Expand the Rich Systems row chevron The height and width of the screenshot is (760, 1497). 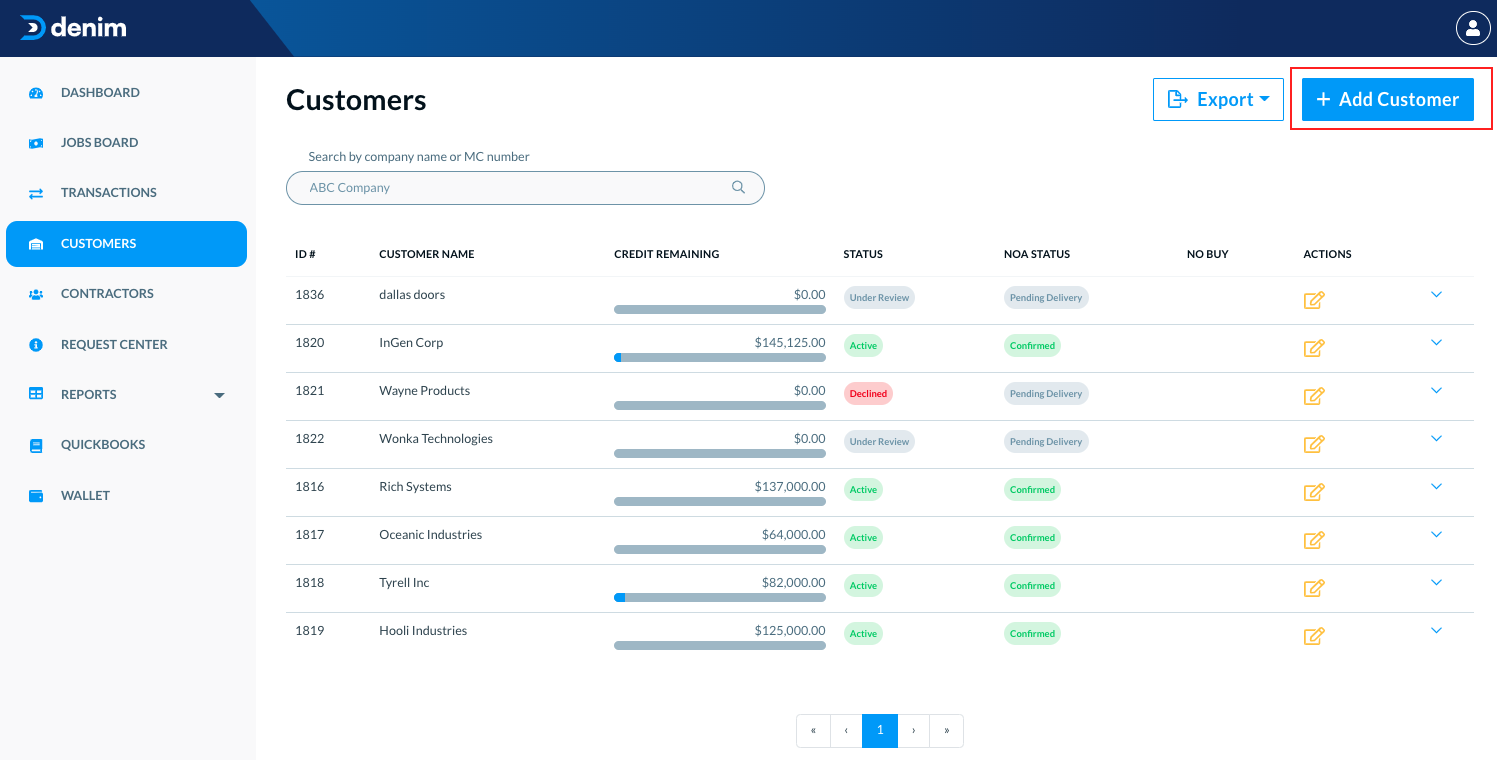pos(1437,487)
